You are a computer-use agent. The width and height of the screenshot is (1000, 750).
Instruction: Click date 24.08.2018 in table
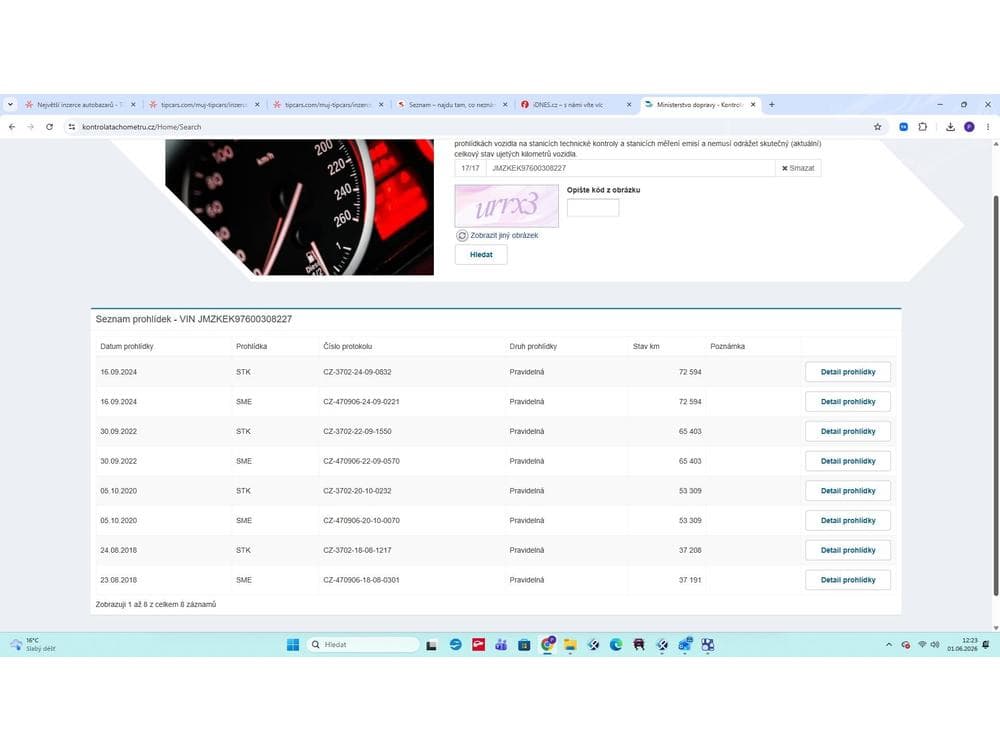click(x=119, y=550)
